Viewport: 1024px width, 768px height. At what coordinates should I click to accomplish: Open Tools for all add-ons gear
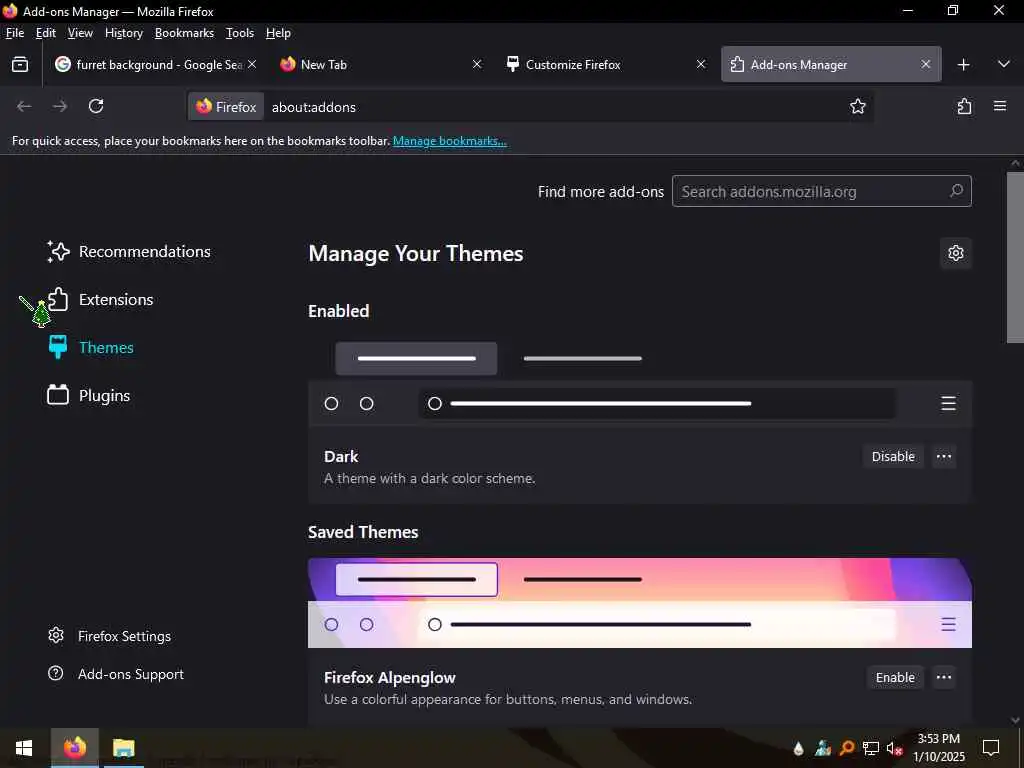coord(956,253)
